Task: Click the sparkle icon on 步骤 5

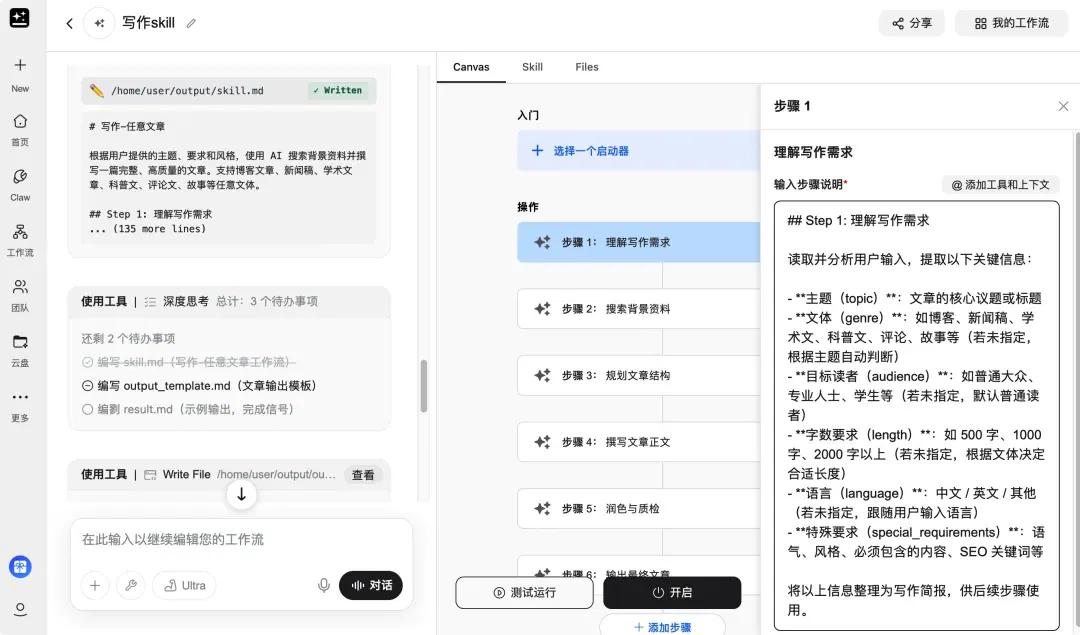Action: coord(542,508)
